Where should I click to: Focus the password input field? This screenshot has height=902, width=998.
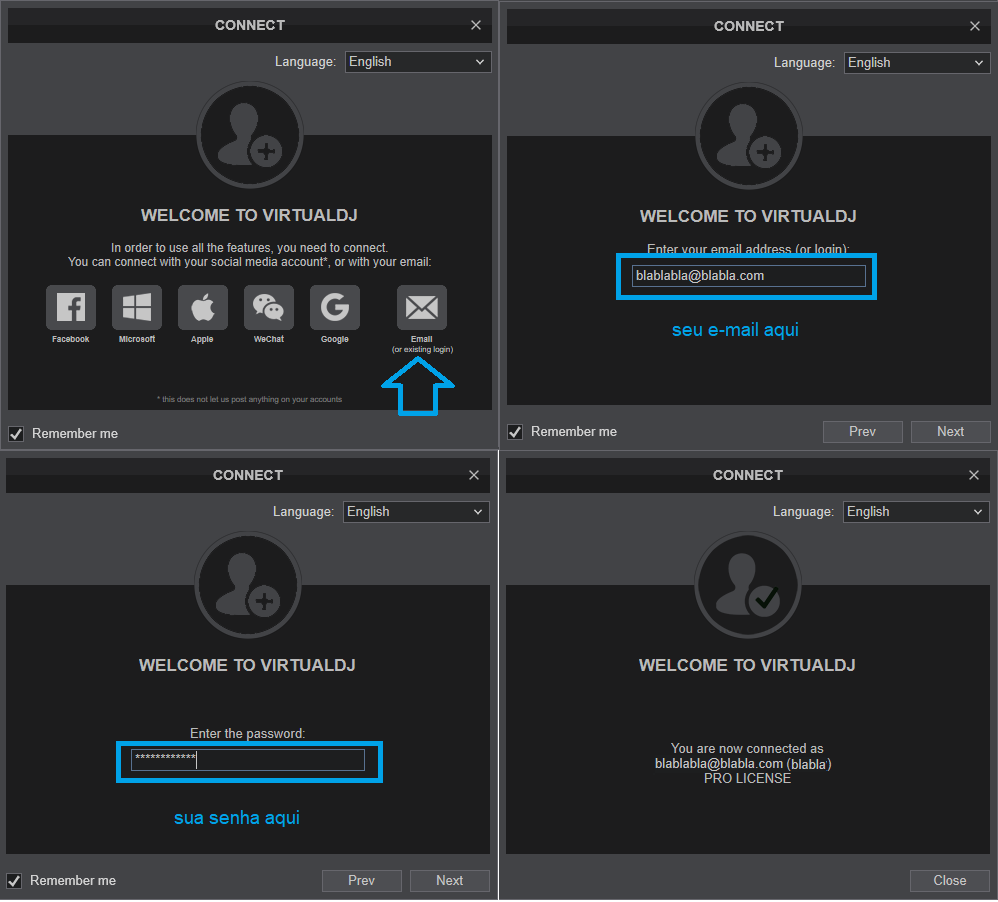(248, 760)
